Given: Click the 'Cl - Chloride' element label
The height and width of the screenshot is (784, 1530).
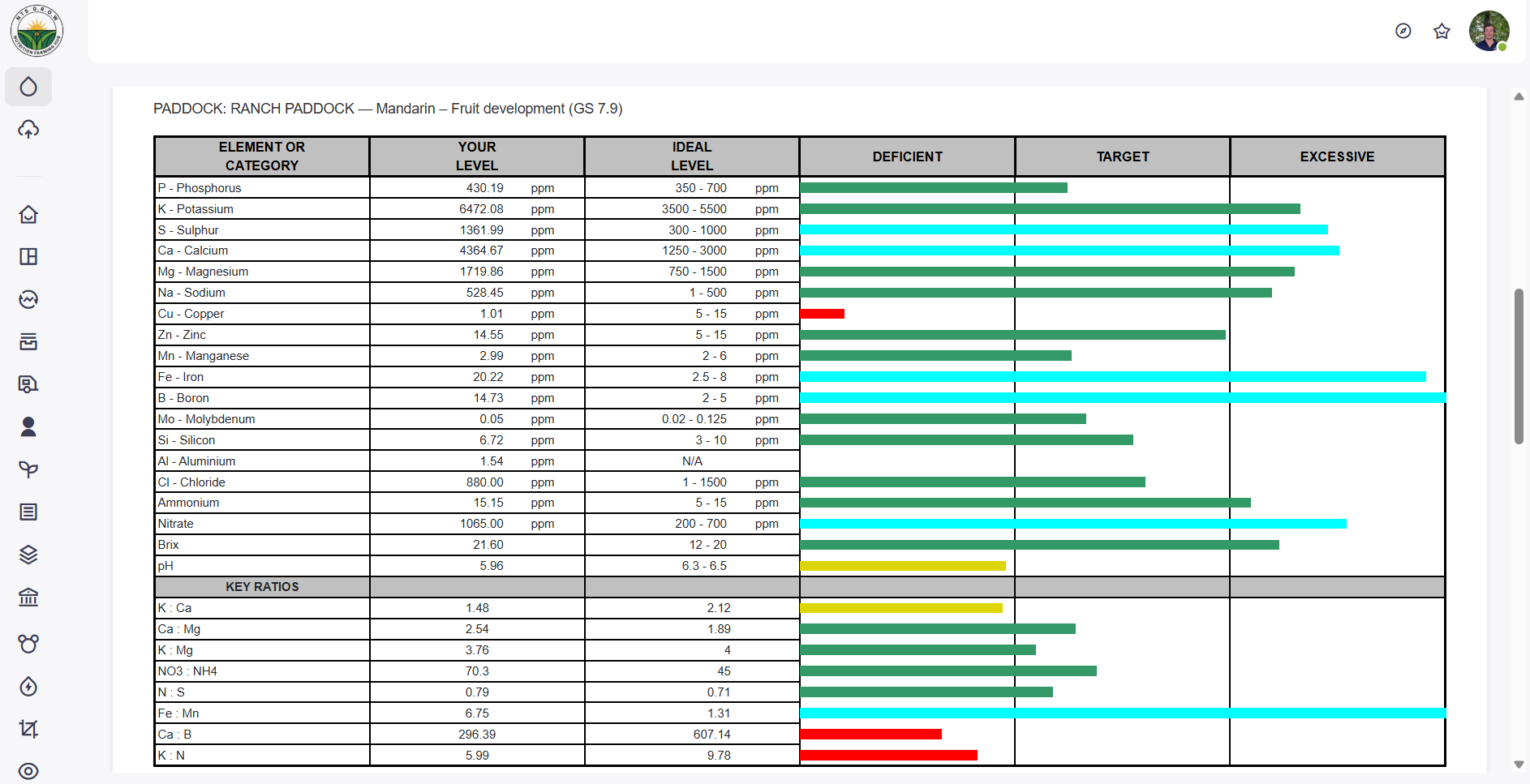Looking at the screenshot, I should (191, 482).
